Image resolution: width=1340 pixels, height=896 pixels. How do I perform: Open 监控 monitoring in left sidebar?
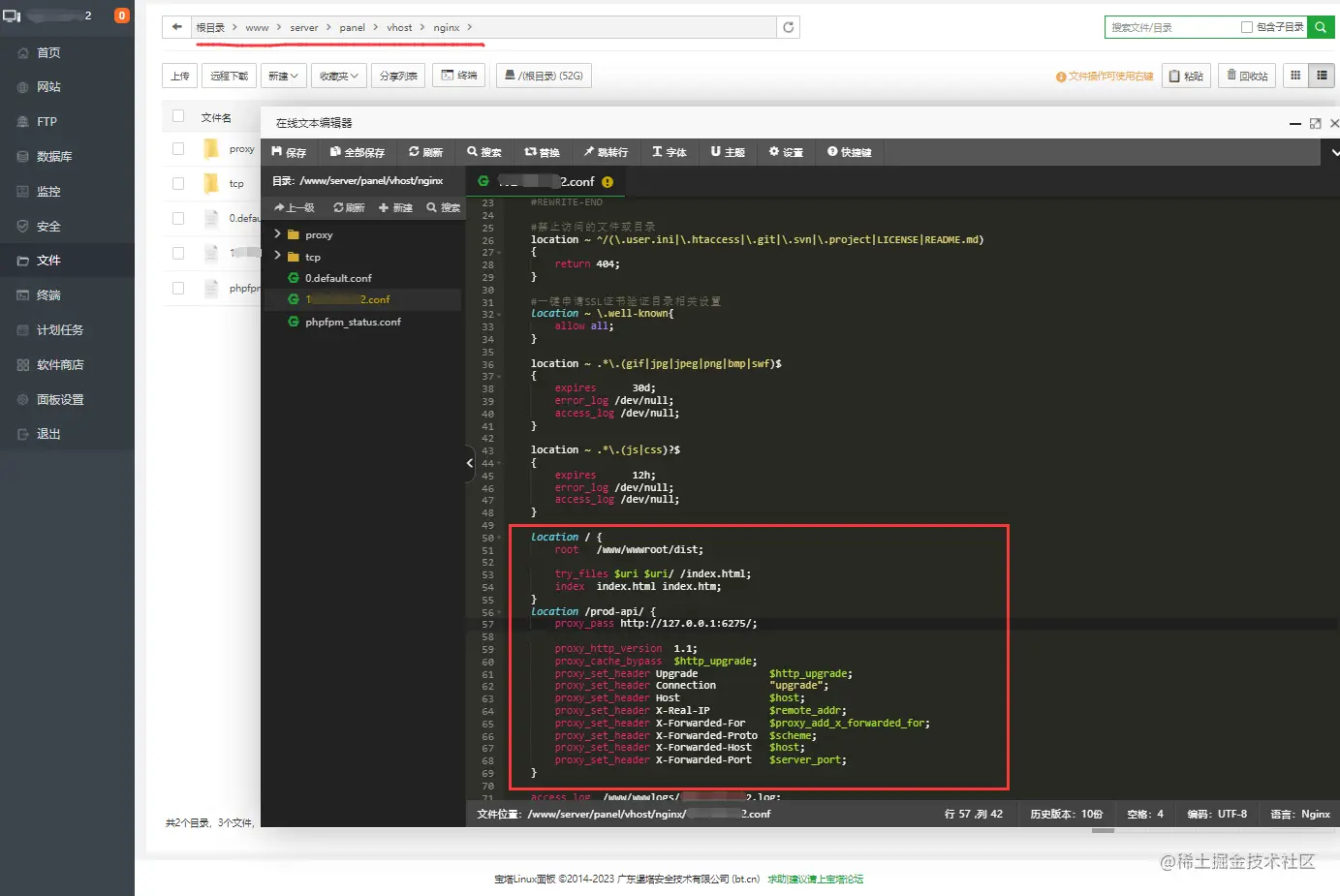tap(67, 192)
